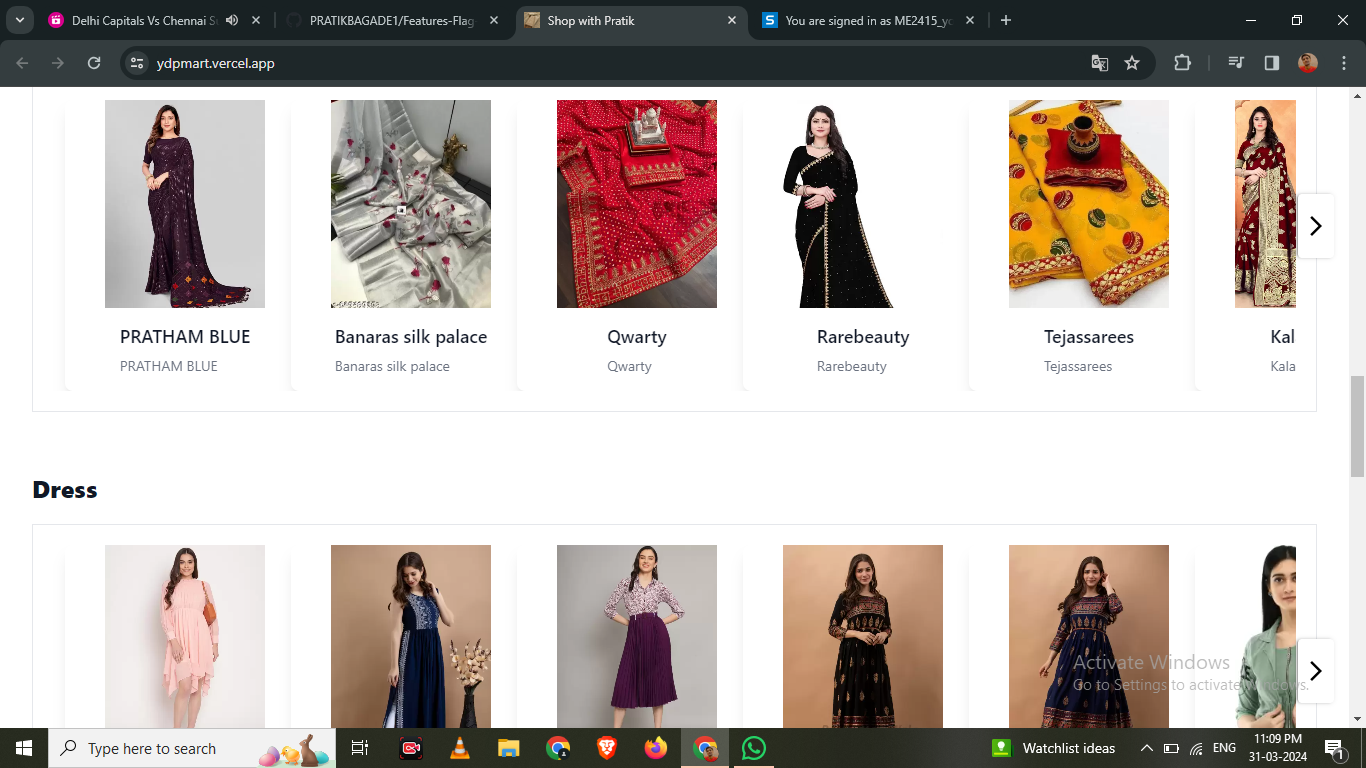
Task: View site information icon in address bar
Action: point(138,63)
